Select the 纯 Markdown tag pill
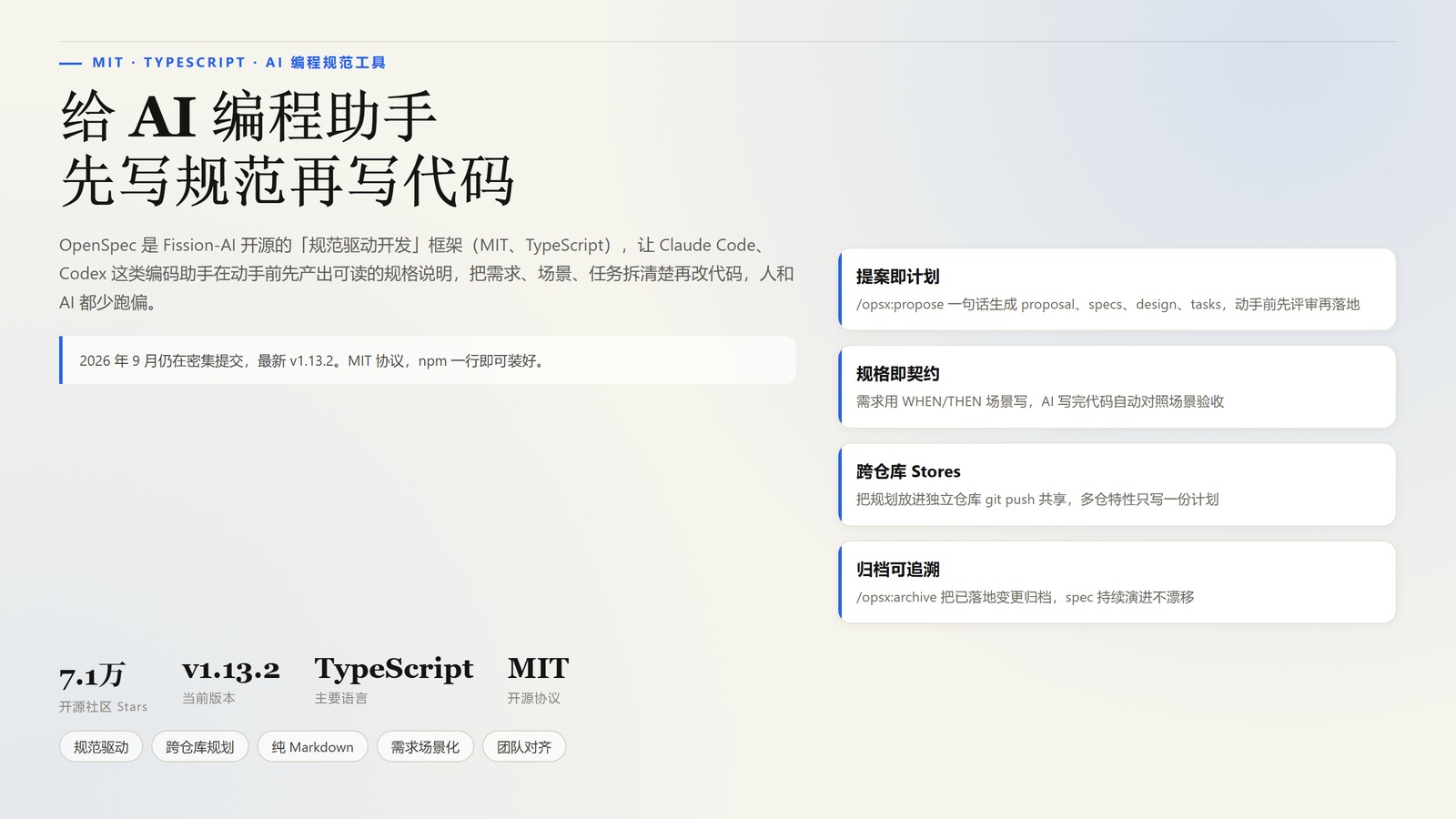This screenshot has width=1456, height=819. (312, 747)
